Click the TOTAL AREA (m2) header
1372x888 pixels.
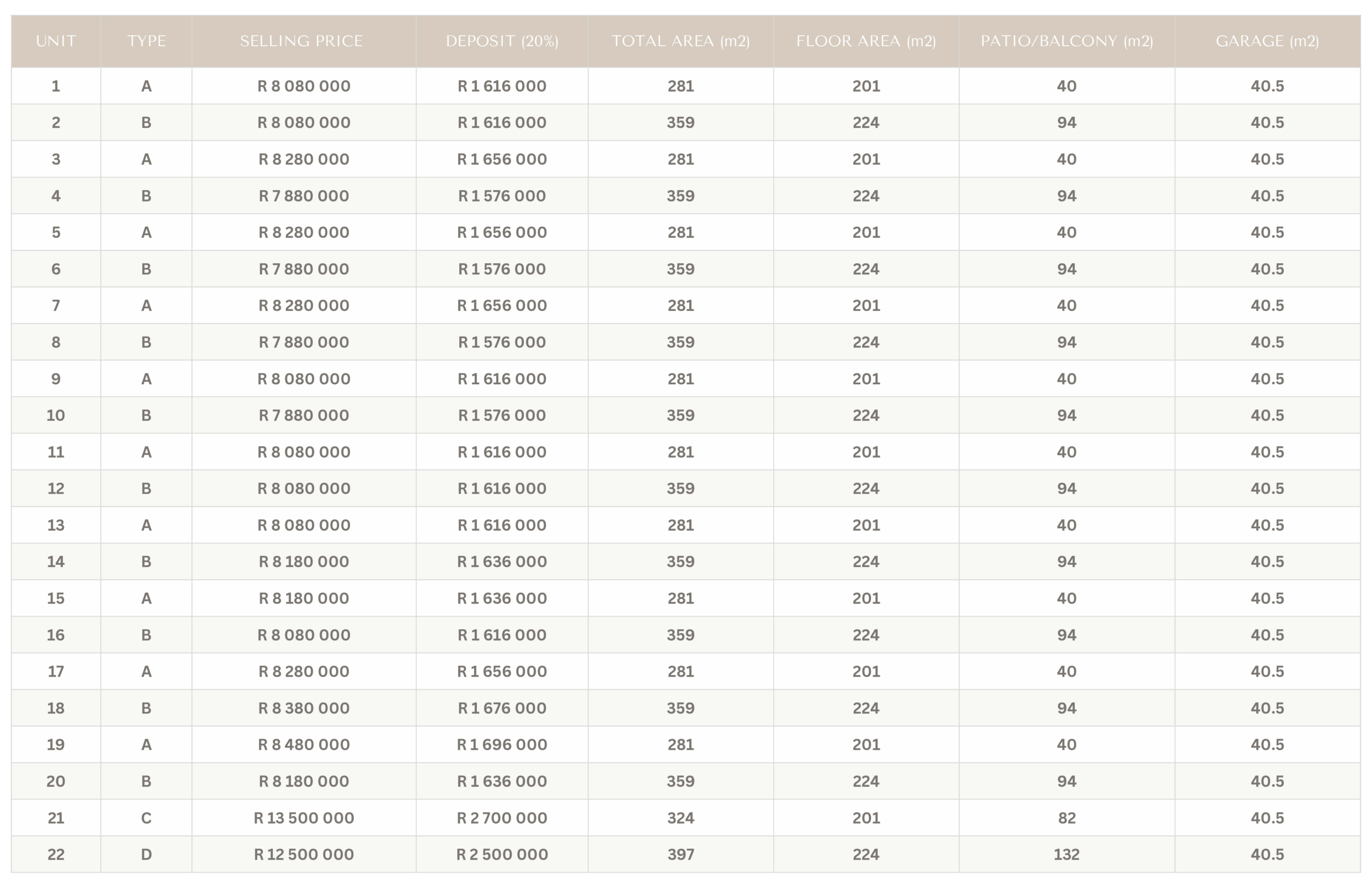681,41
